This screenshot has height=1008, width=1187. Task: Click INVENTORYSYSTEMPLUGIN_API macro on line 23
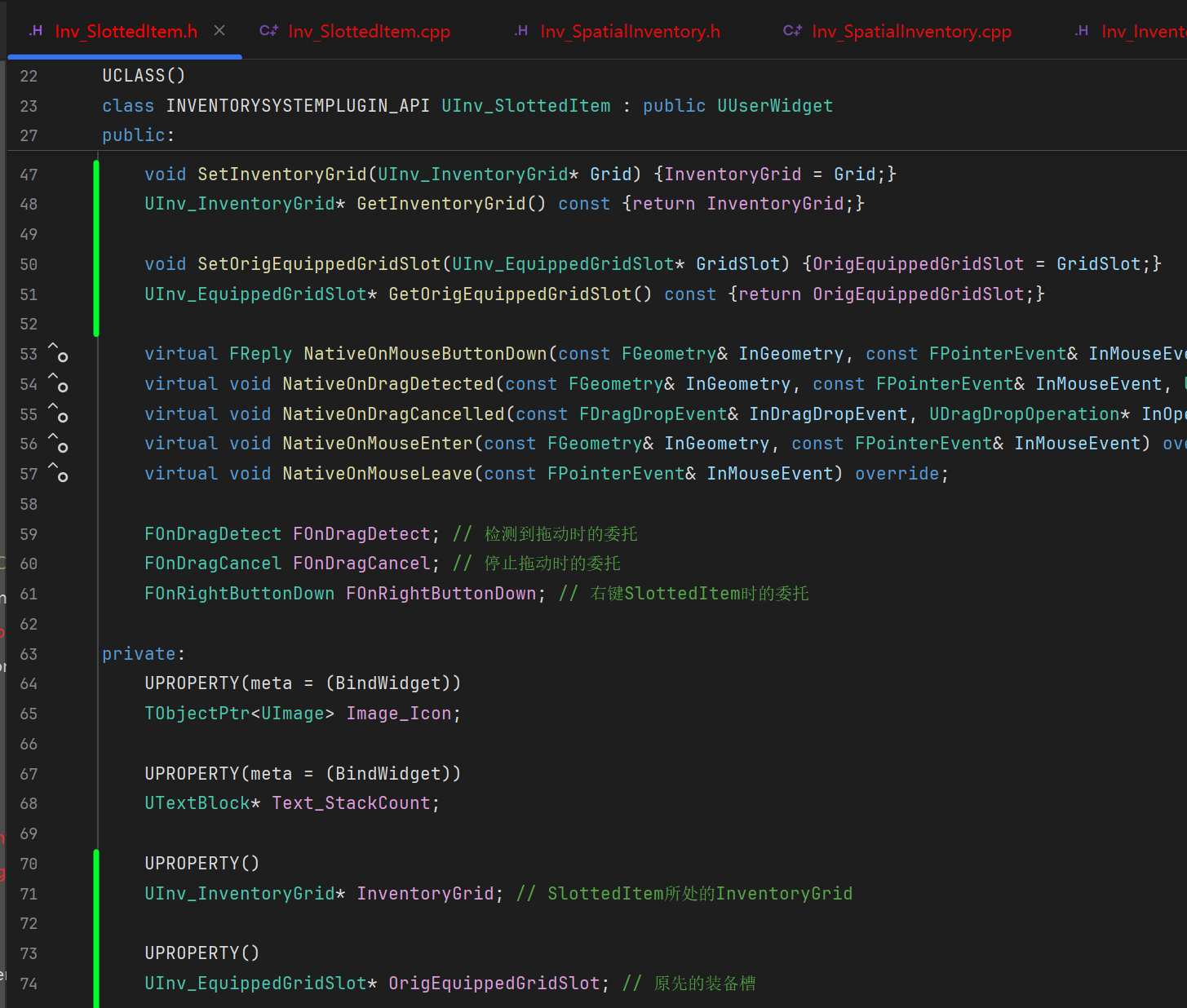tap(298, 106)
